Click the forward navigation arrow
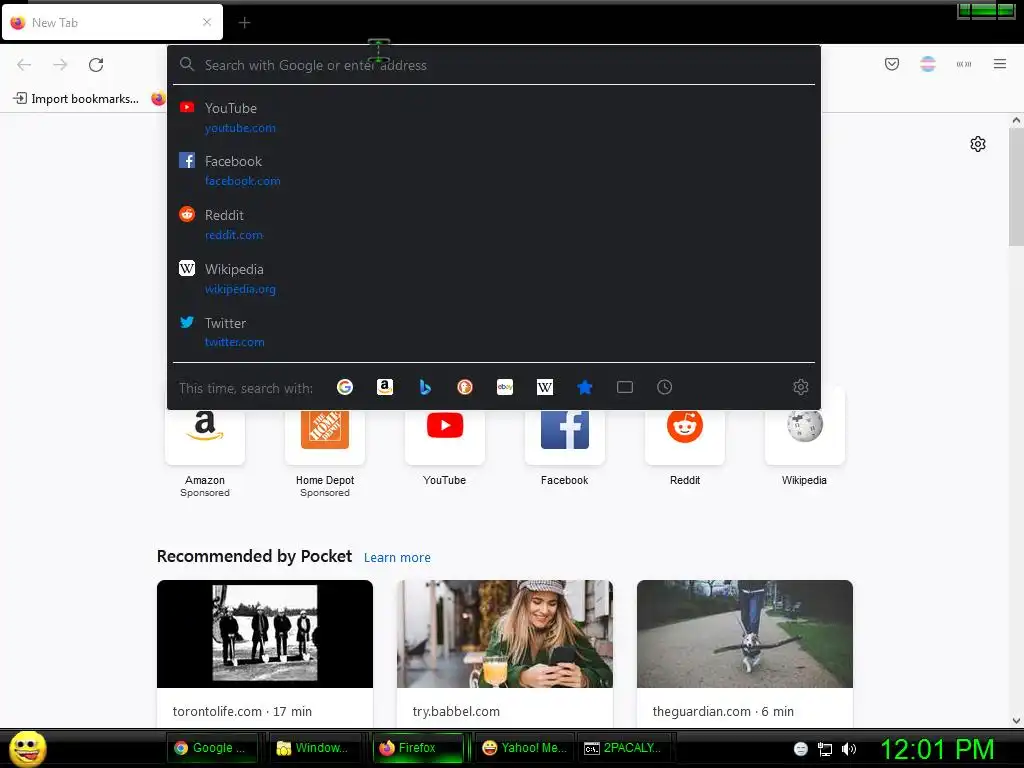 point(60,65)
